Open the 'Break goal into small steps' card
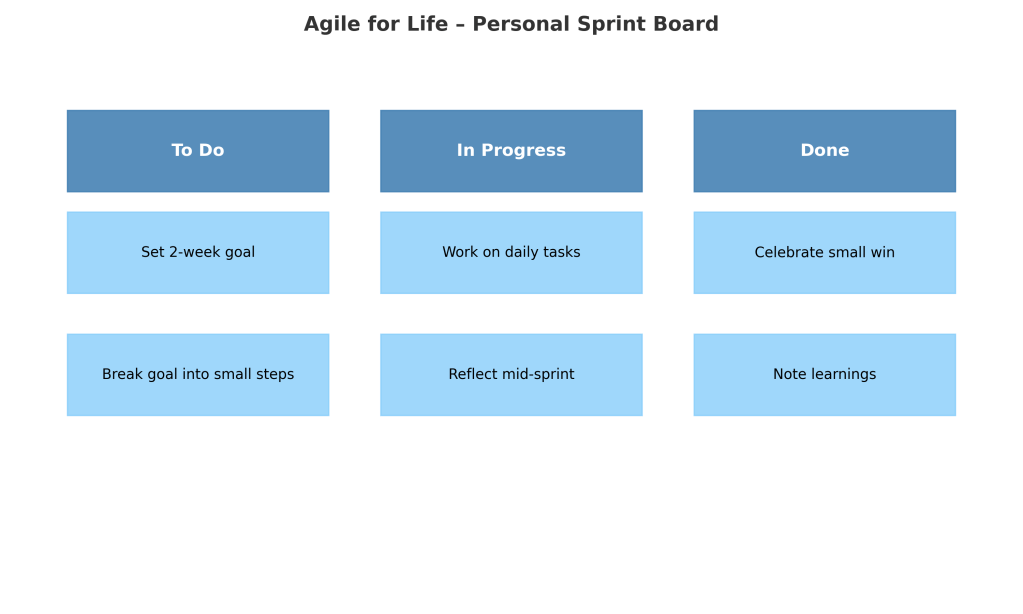Image resolution: width=1023 pixels, height=614 pixels. pyautogui.click(x=197, y=375)
